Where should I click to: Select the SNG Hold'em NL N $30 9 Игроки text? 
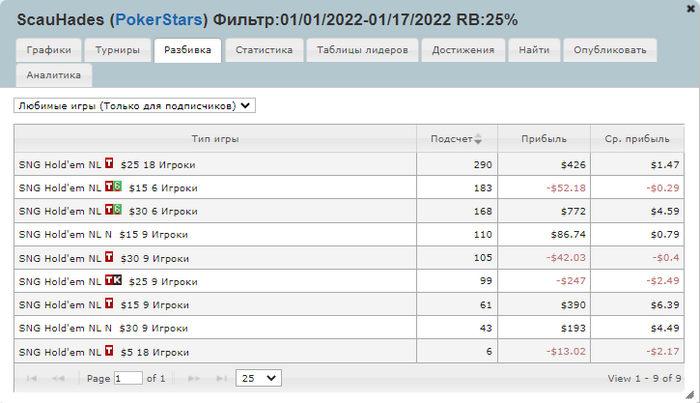tap(103, 328)
